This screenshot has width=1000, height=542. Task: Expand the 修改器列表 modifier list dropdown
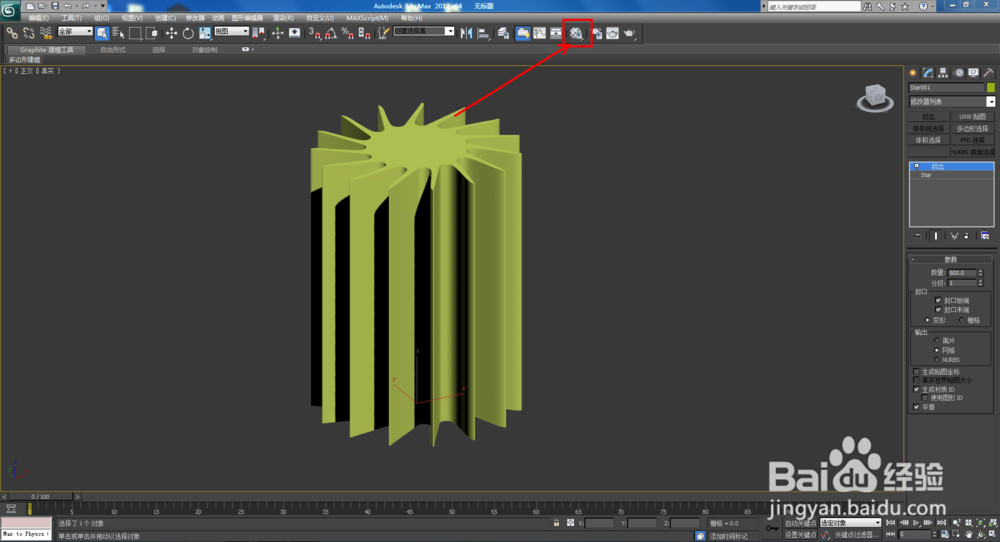point(990,101)
